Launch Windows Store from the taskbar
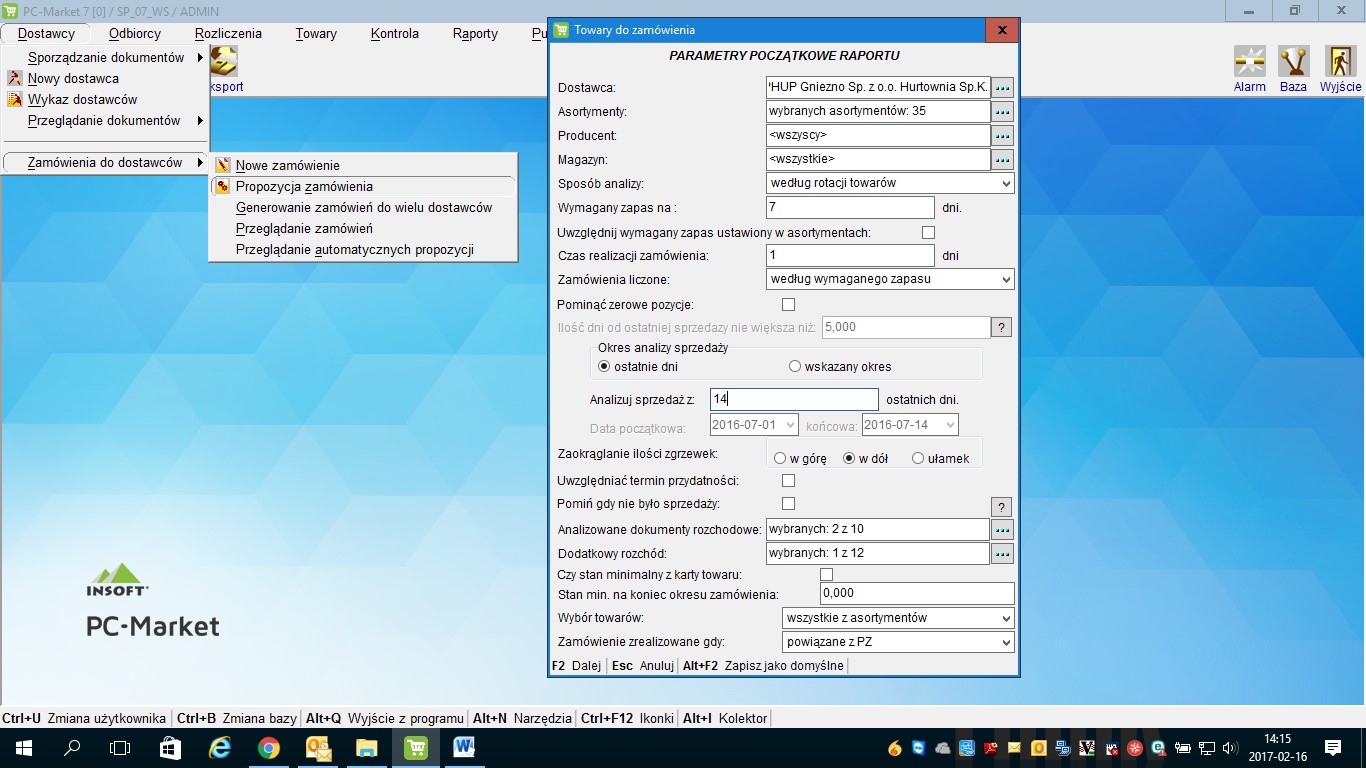 coord(170,747)
